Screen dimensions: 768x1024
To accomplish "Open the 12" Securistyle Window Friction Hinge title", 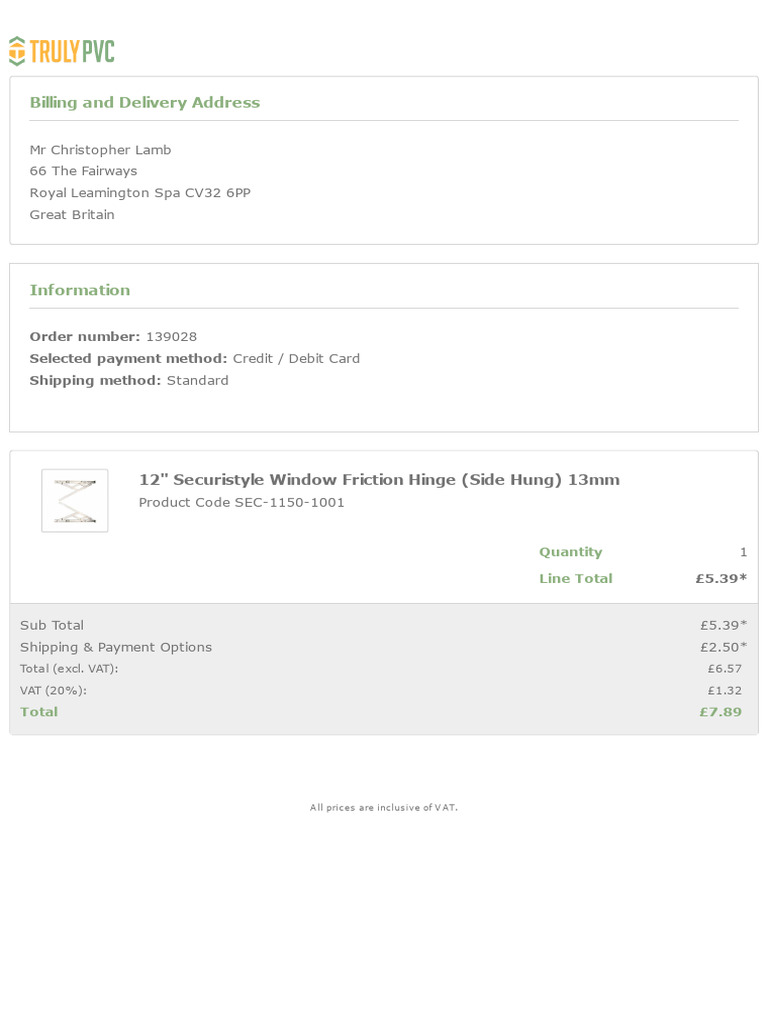I will tap(379, 480).
